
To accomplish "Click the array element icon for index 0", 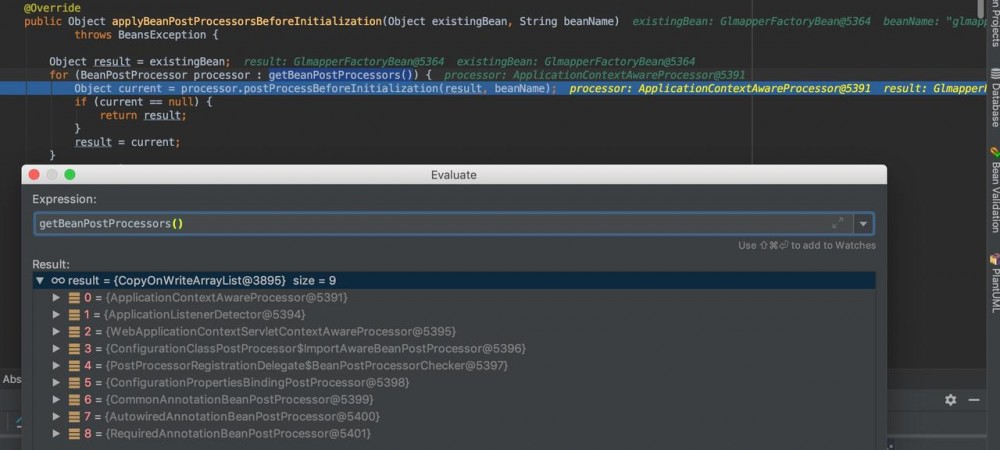I will [x=73, y=298].
